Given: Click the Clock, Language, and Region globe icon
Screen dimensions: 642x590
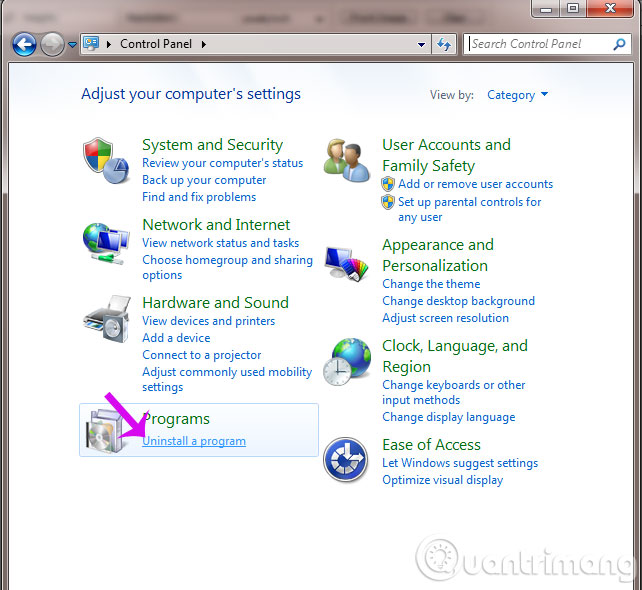Looking at the screenshot, I should 347,362.
